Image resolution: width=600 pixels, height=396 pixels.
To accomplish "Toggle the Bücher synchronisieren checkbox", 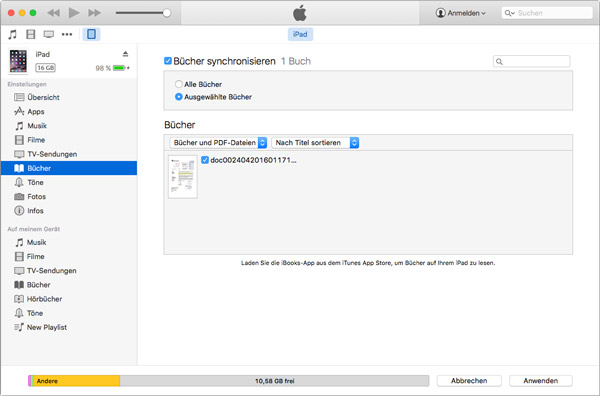I will tap(168, 61).
